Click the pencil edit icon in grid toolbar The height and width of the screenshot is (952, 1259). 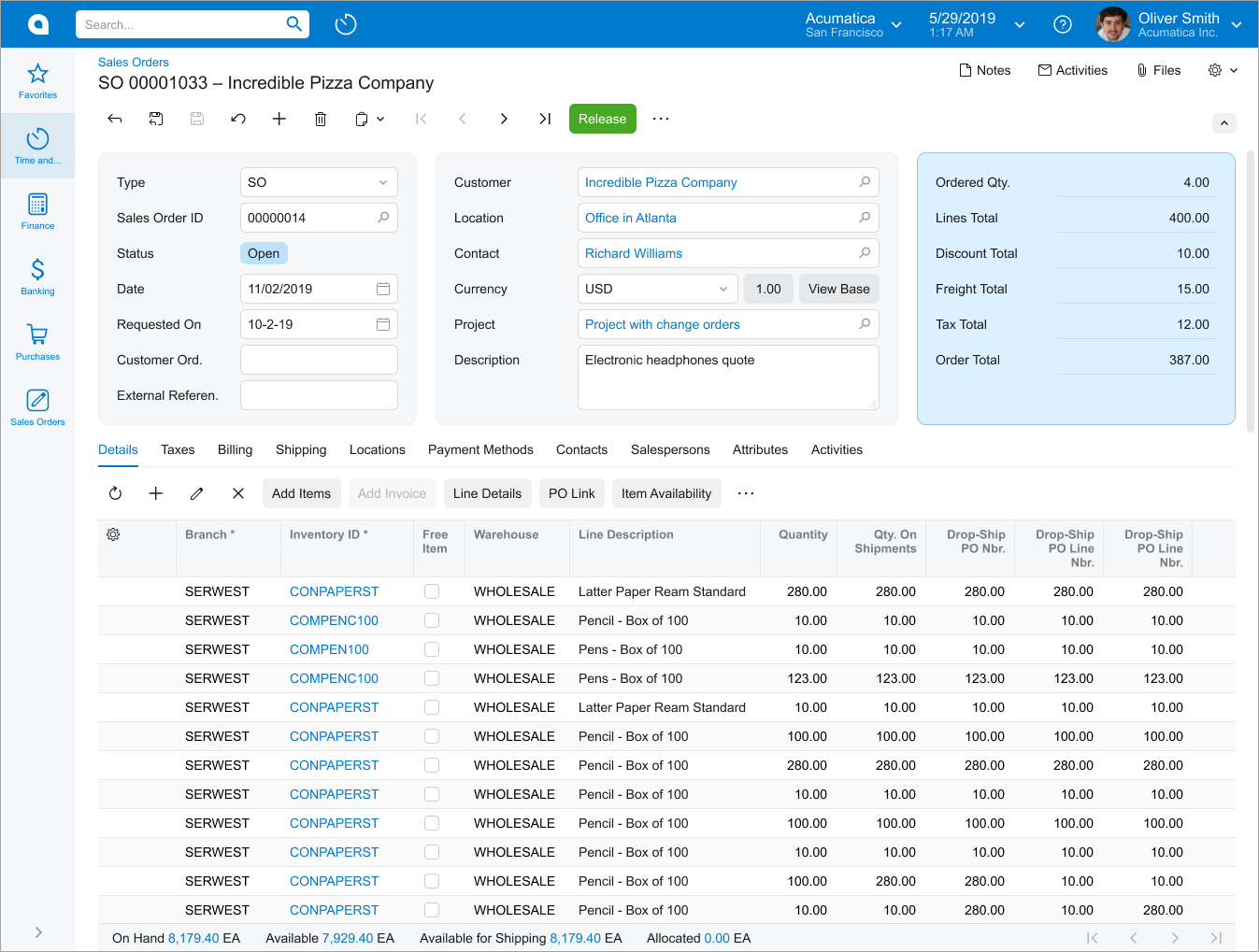197,493
